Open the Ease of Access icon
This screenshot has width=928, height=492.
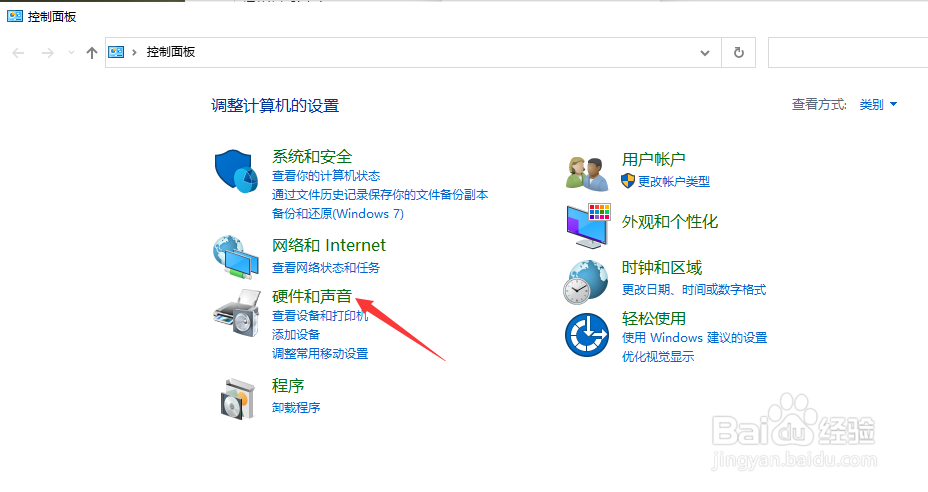[587, 335]
